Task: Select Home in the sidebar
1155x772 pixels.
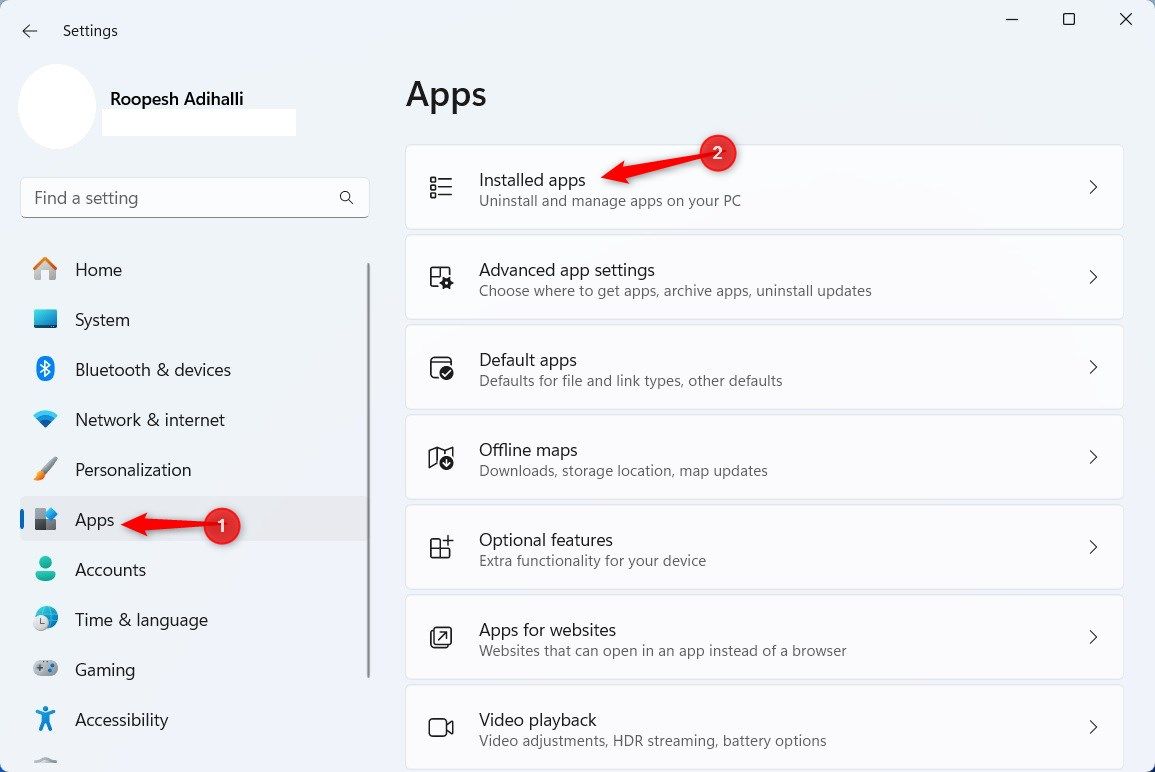Action: [x=193, y=270]
